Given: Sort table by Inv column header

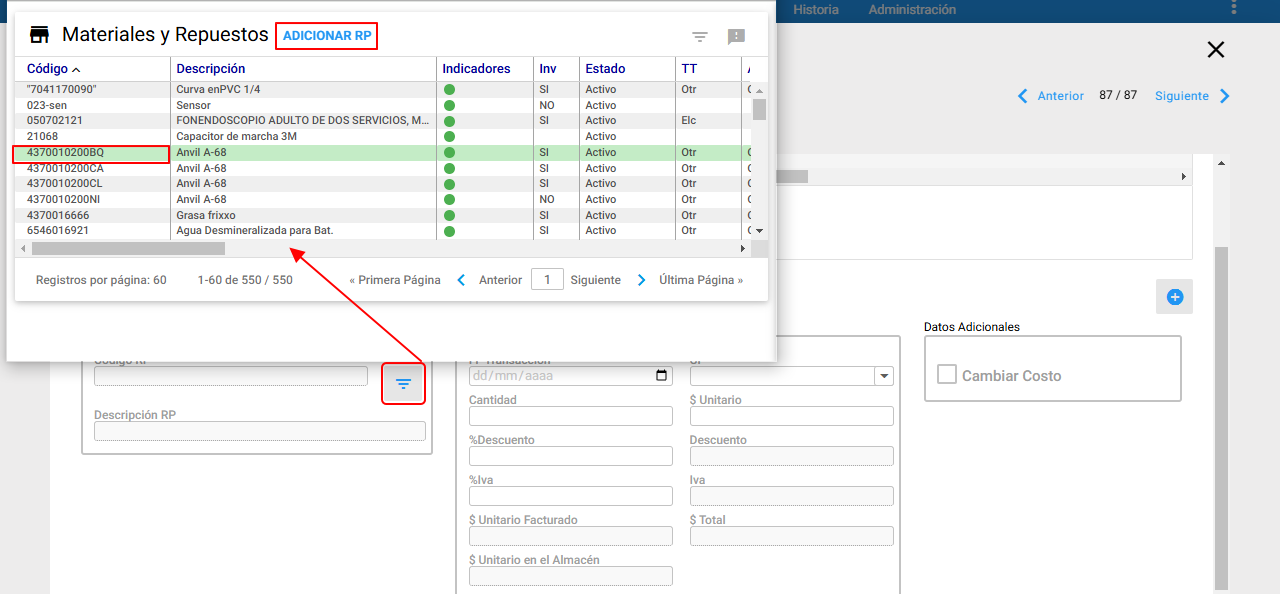Looking at the screenshot, I should pyautogui.click(x=548, y=69).
